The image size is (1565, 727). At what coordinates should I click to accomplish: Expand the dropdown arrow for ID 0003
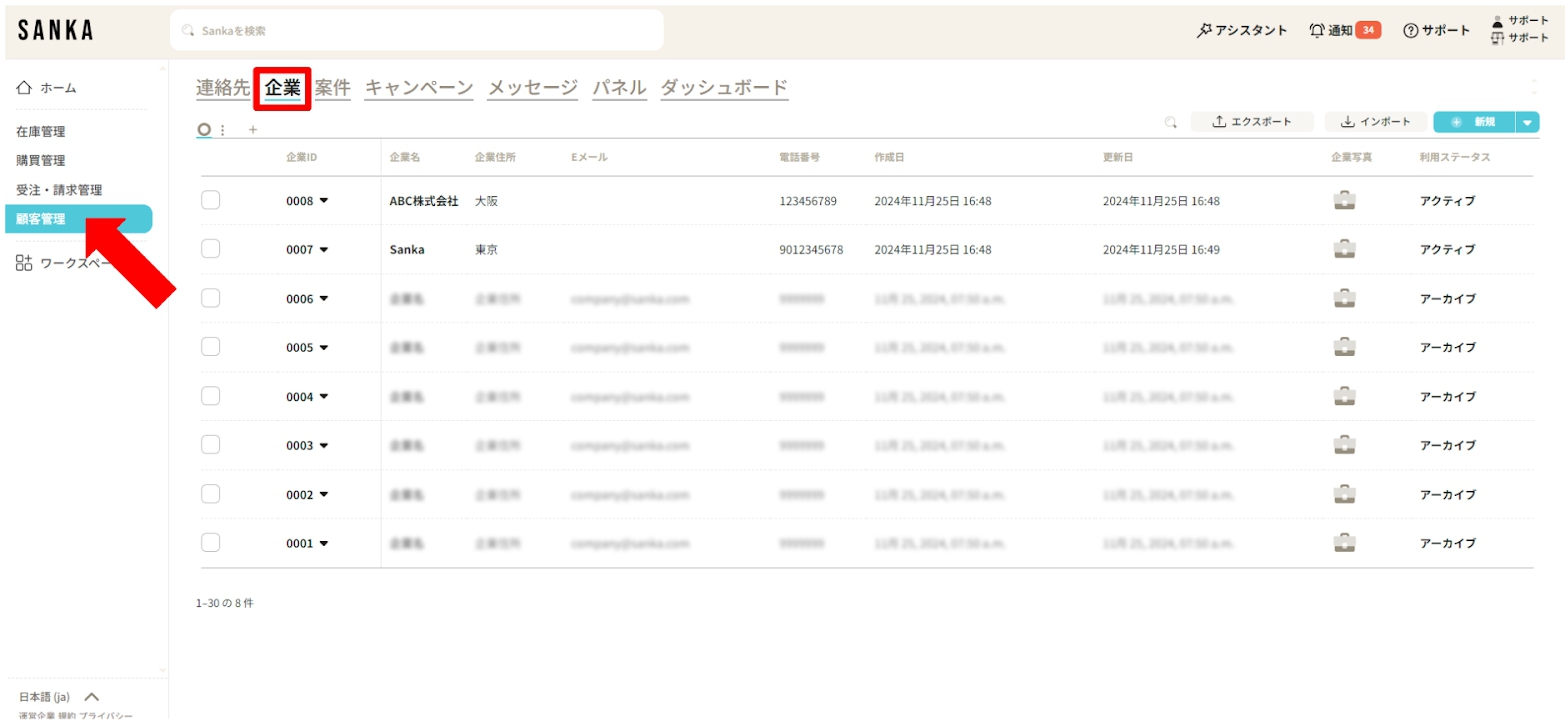(324, 445)
